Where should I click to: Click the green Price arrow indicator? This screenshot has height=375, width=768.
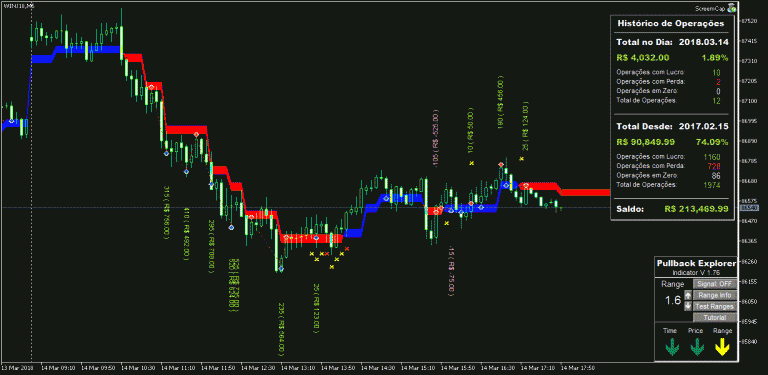click(x=697, y=348)
